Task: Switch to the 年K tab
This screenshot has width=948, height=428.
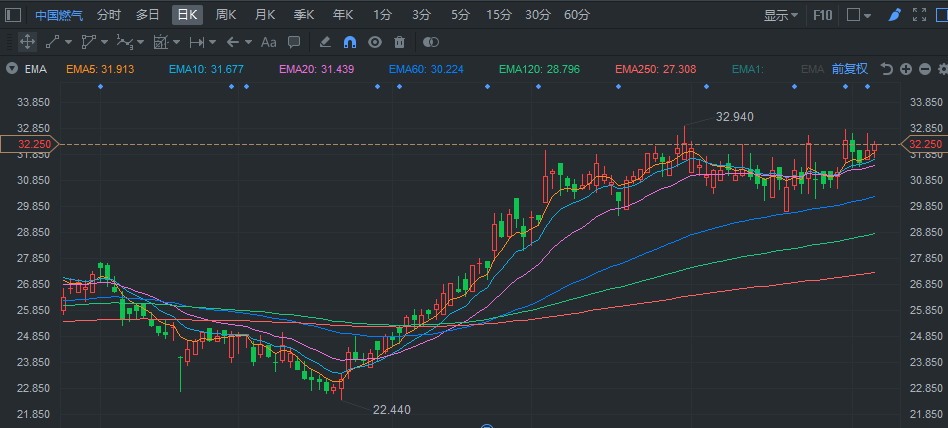Action: 342,15
